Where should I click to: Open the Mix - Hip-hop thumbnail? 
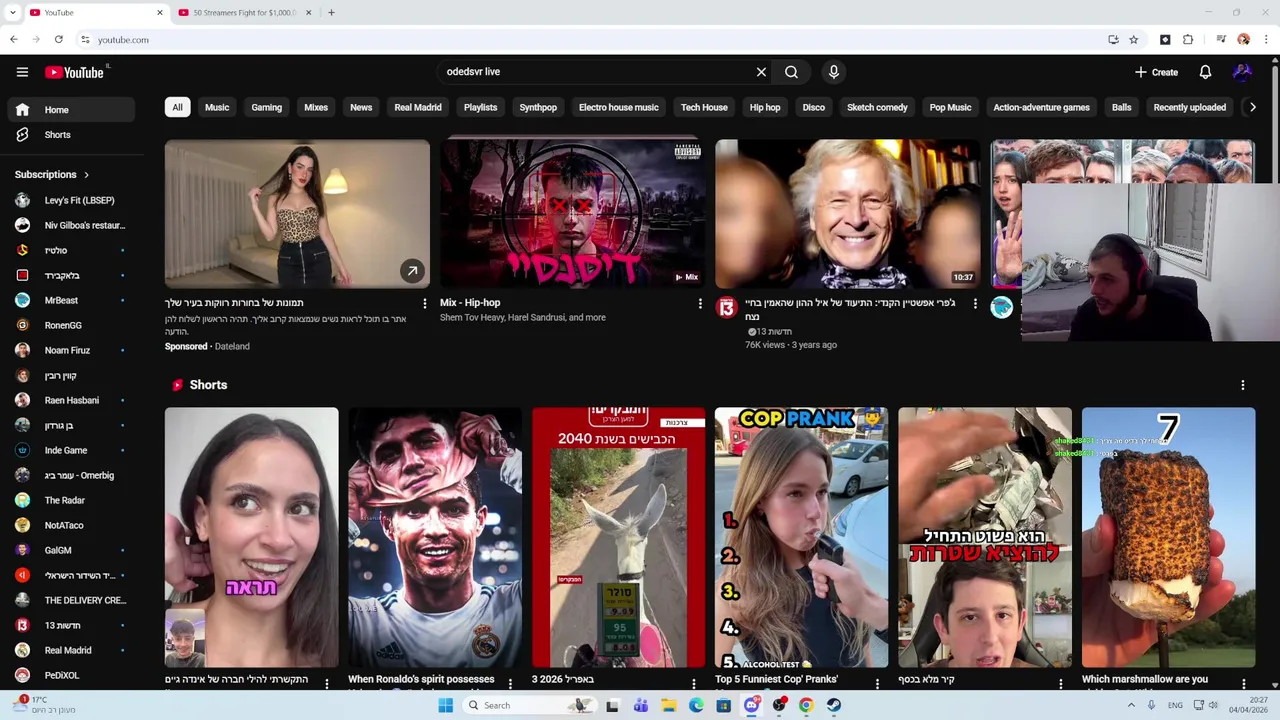tap(572, 214)
